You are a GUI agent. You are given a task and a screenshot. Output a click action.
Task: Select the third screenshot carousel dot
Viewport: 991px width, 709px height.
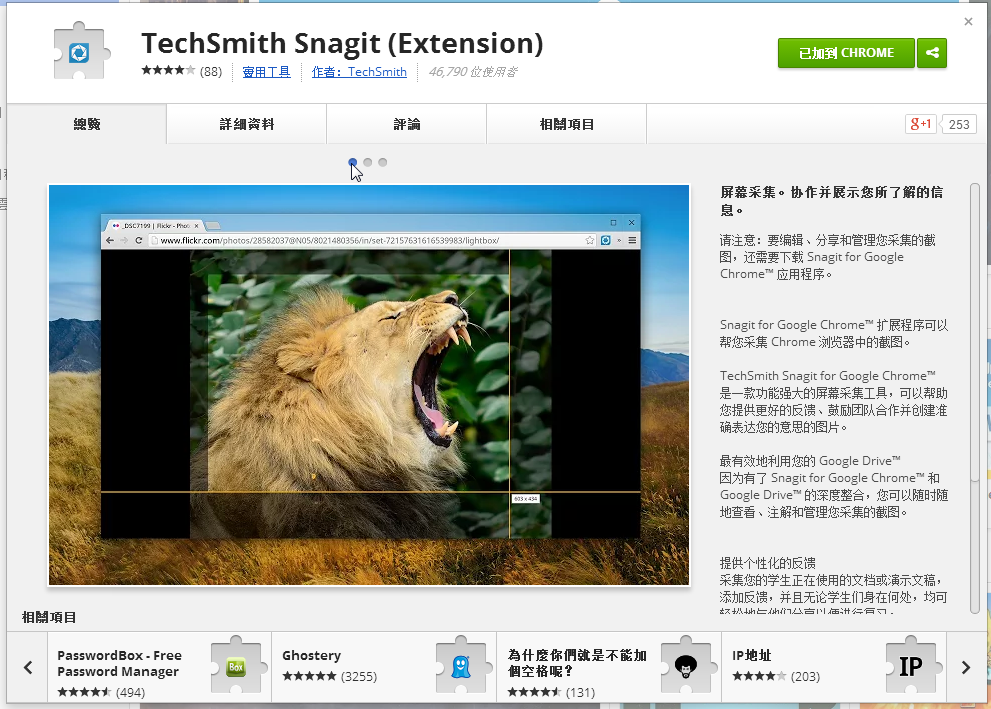[x=382, y=162]
